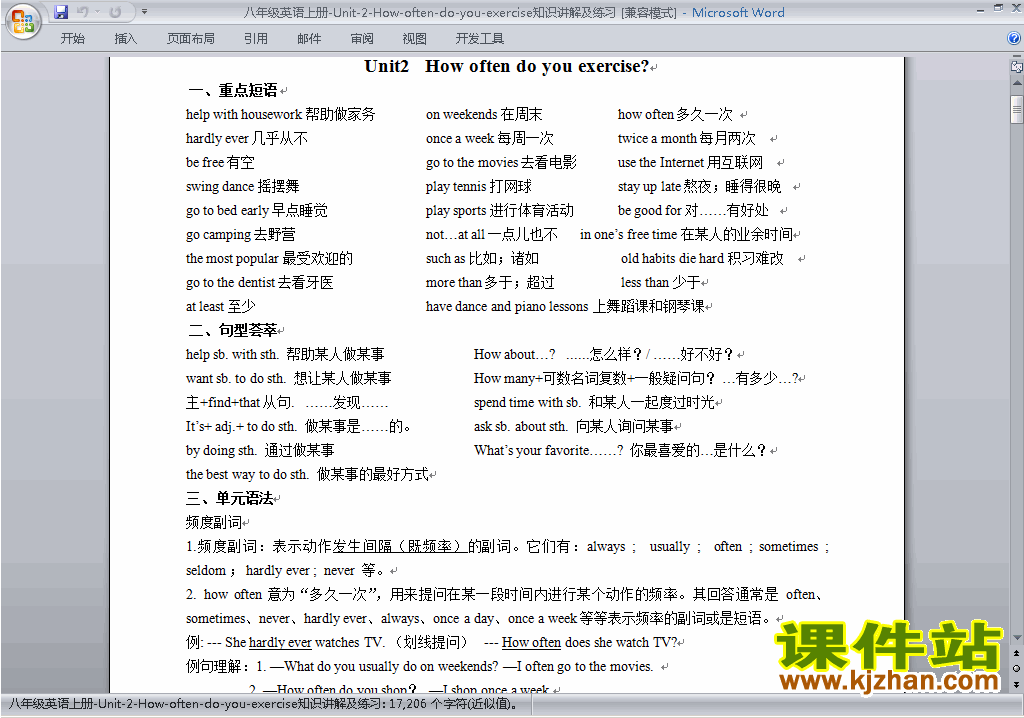Click the phrase "stay up late 熬夜"
Viewport: 1024px width, 718px height.
pyautogui.click(x=664, y=186)
